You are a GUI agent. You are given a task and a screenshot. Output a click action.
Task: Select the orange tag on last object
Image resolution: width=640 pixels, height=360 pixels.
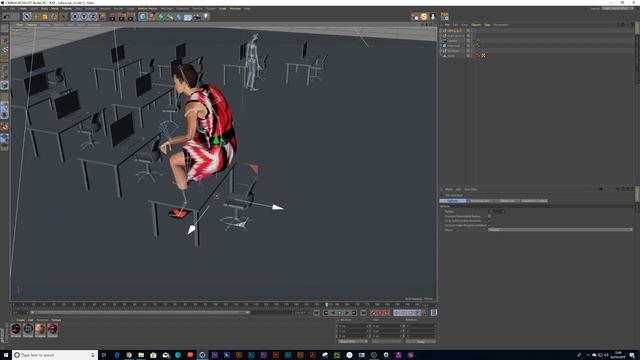(x=478, y=56)
